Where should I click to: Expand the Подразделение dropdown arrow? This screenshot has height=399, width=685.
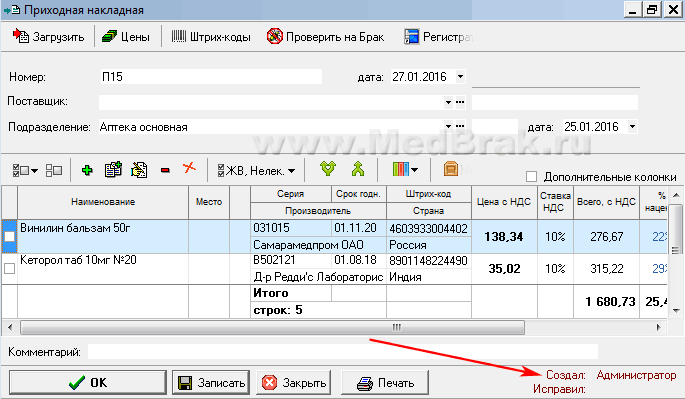pyautogui.click(x=448, y=126)
